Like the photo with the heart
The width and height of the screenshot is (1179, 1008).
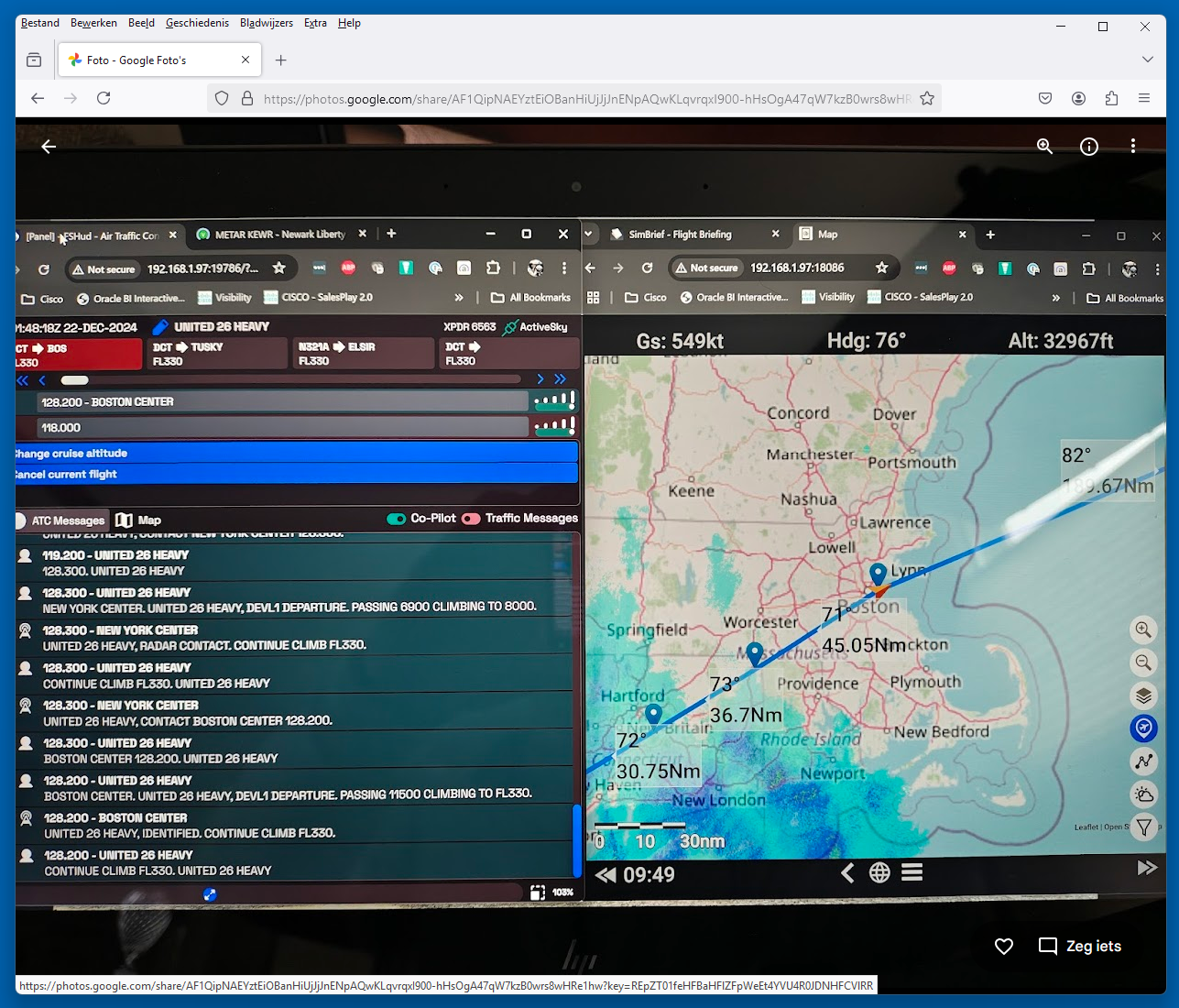(x=1004, y=947)
